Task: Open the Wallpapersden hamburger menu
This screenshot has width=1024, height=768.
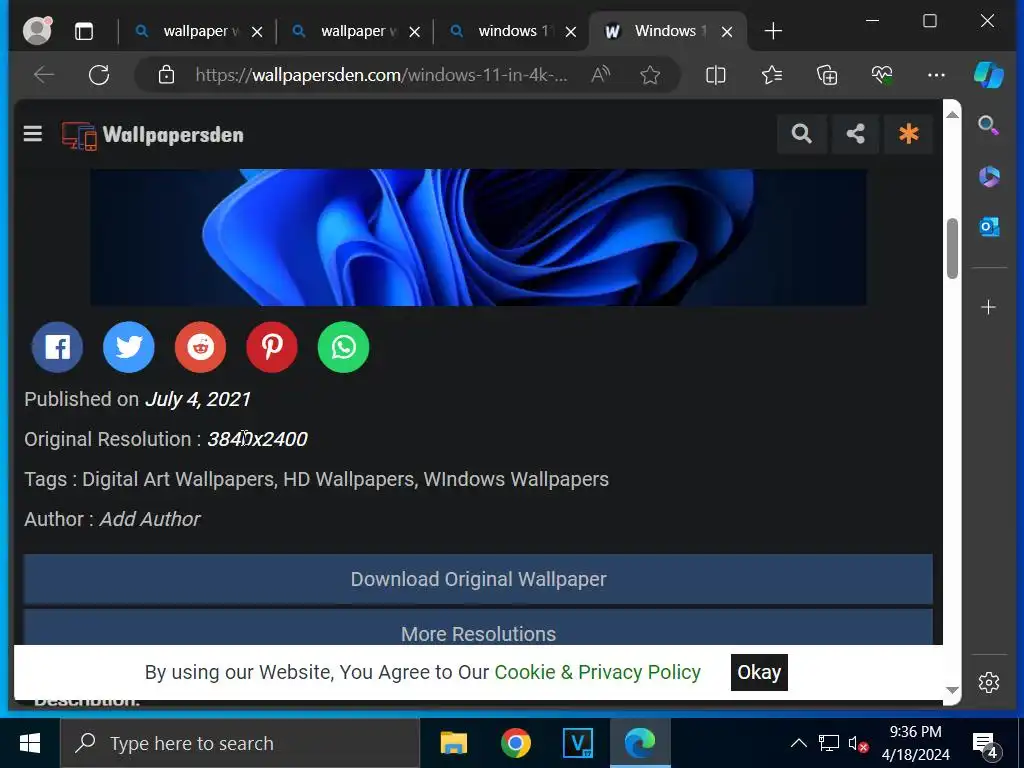Action: [33, 134]
